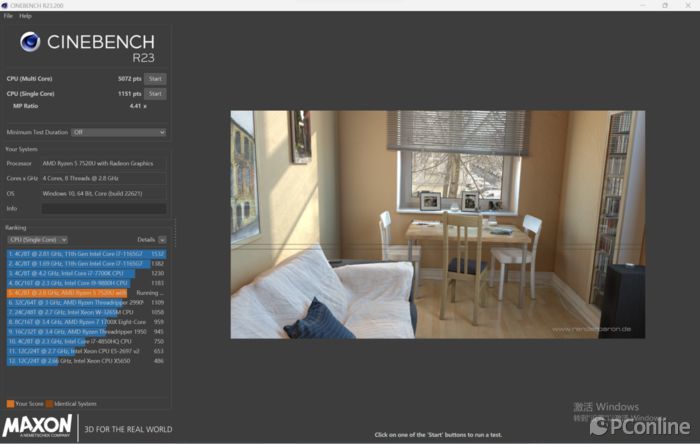This screenshot has height=444, width=700.
Task: Select ranking row 4 Intel Core i9-9880H
Action: coord(86,283)
